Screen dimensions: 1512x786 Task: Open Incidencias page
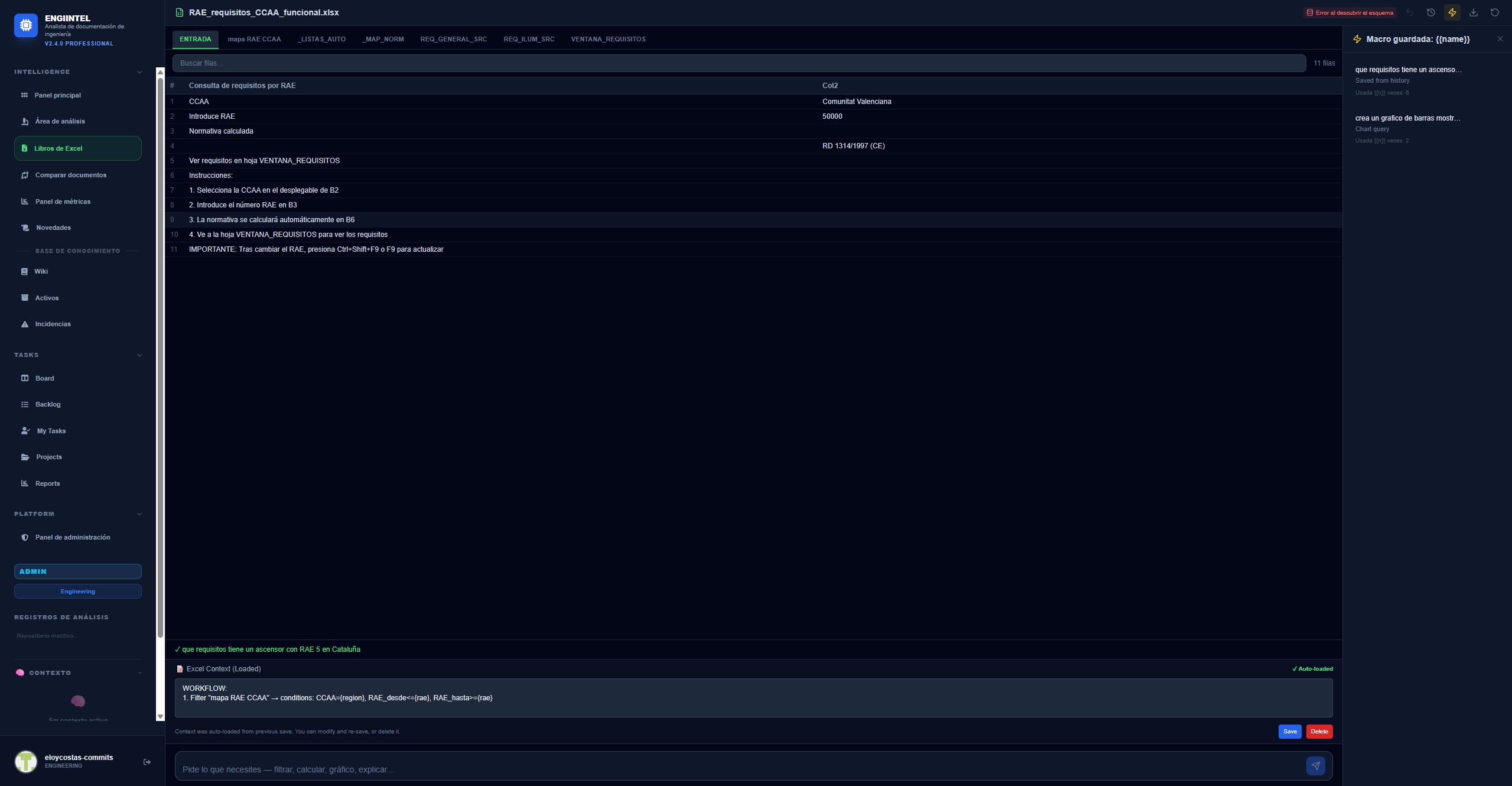point(78,324)
